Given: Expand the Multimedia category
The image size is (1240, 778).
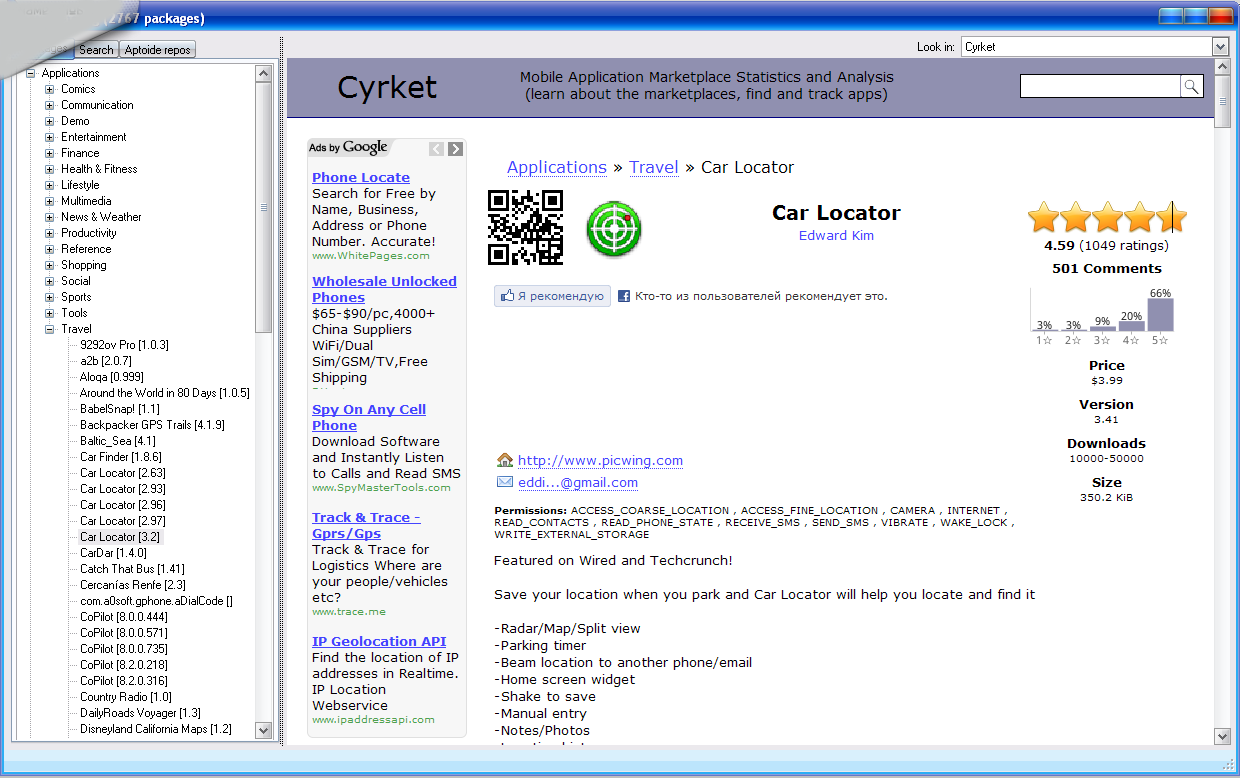Looking at the screenshot, I should point(50,201).
